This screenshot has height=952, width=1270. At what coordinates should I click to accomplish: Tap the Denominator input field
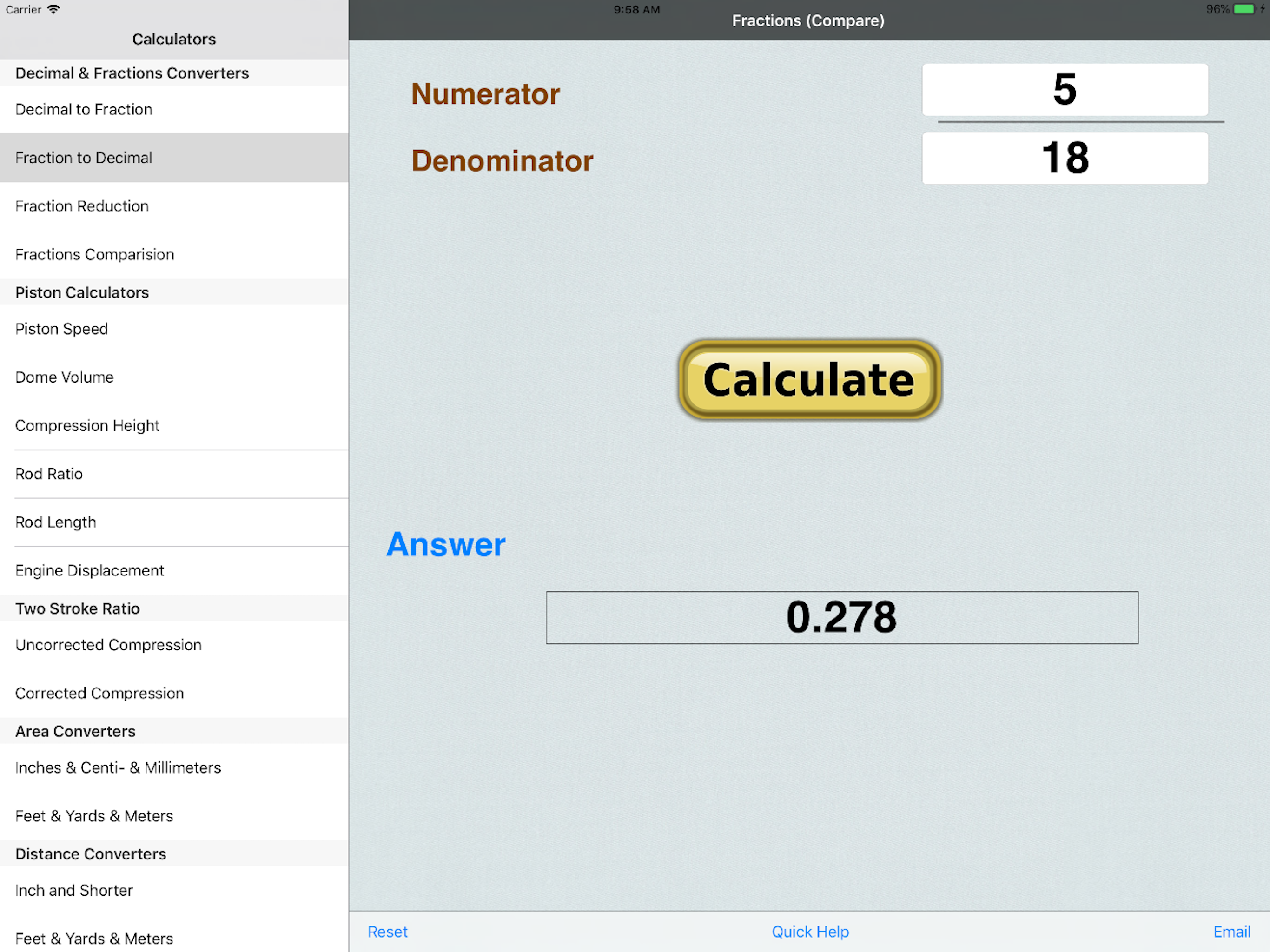coord(1065,159)
